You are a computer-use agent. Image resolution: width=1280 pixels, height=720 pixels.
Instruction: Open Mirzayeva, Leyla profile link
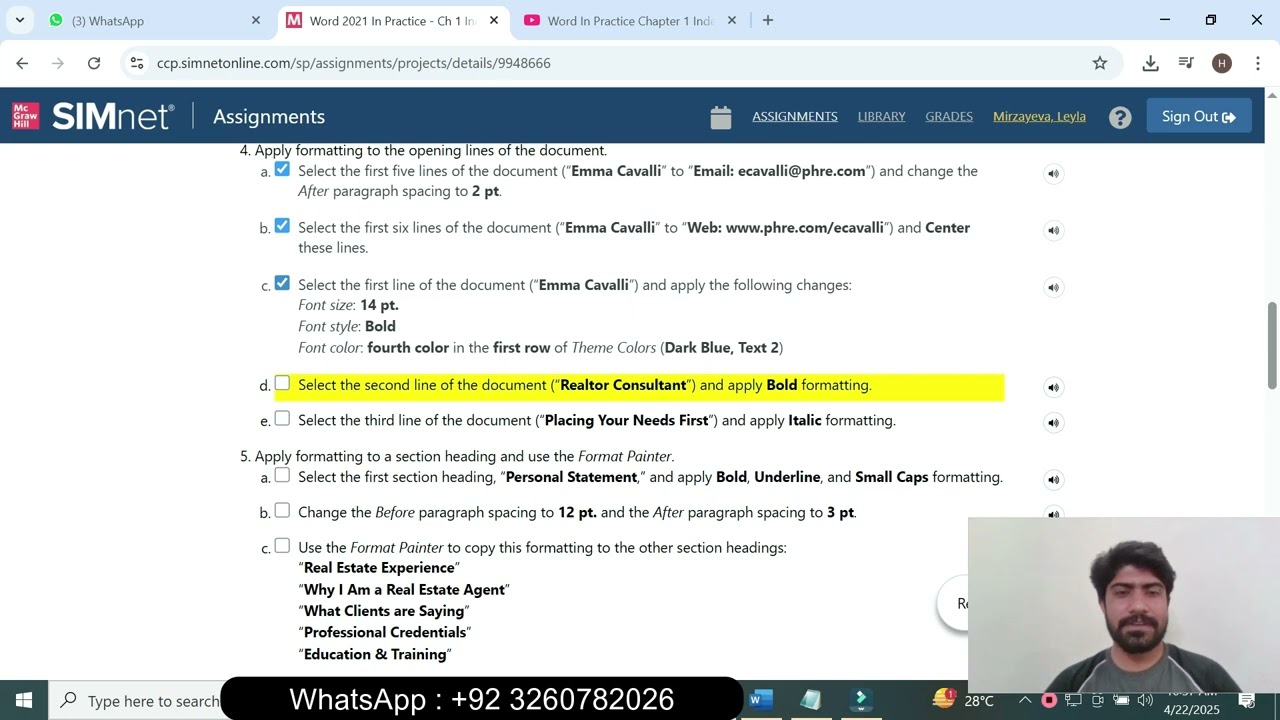click(1039, 117)
